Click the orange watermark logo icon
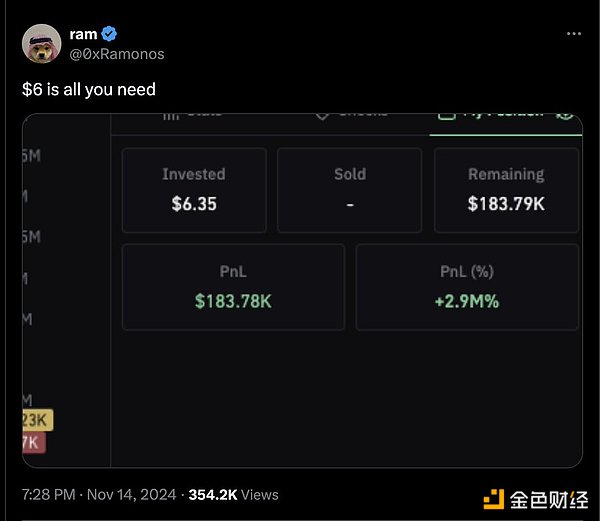The height and width of the screenshot is (521, 600). point(495,498)
